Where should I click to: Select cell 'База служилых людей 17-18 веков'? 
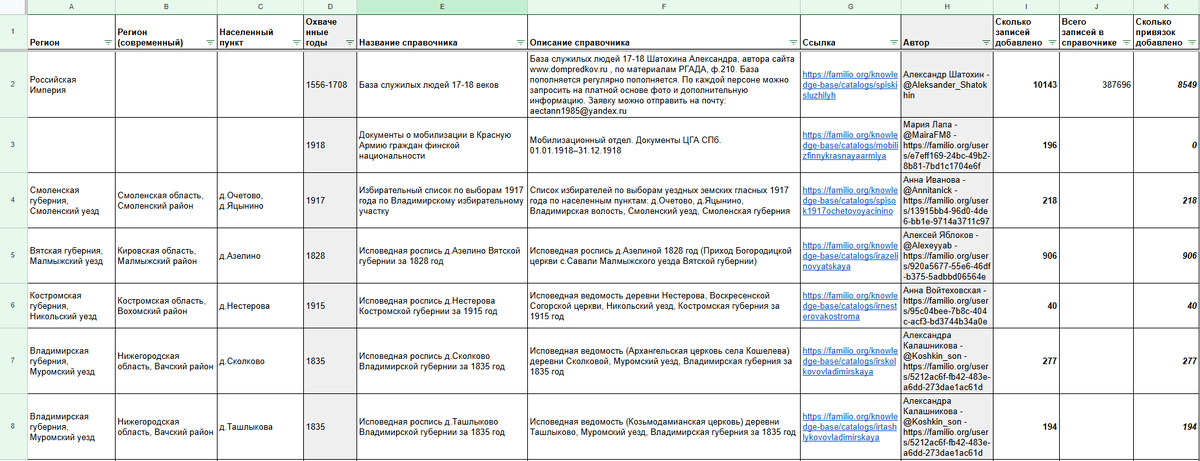coord(440,84)
